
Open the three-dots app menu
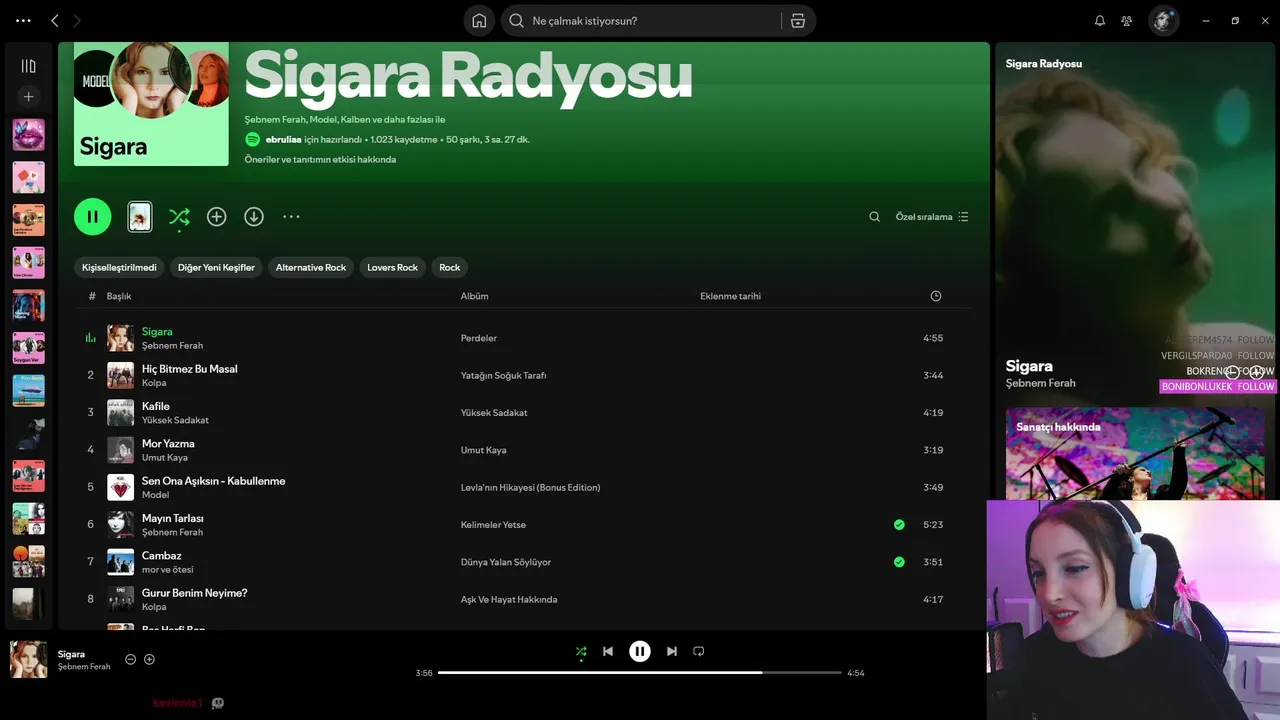tap(23, 20)
